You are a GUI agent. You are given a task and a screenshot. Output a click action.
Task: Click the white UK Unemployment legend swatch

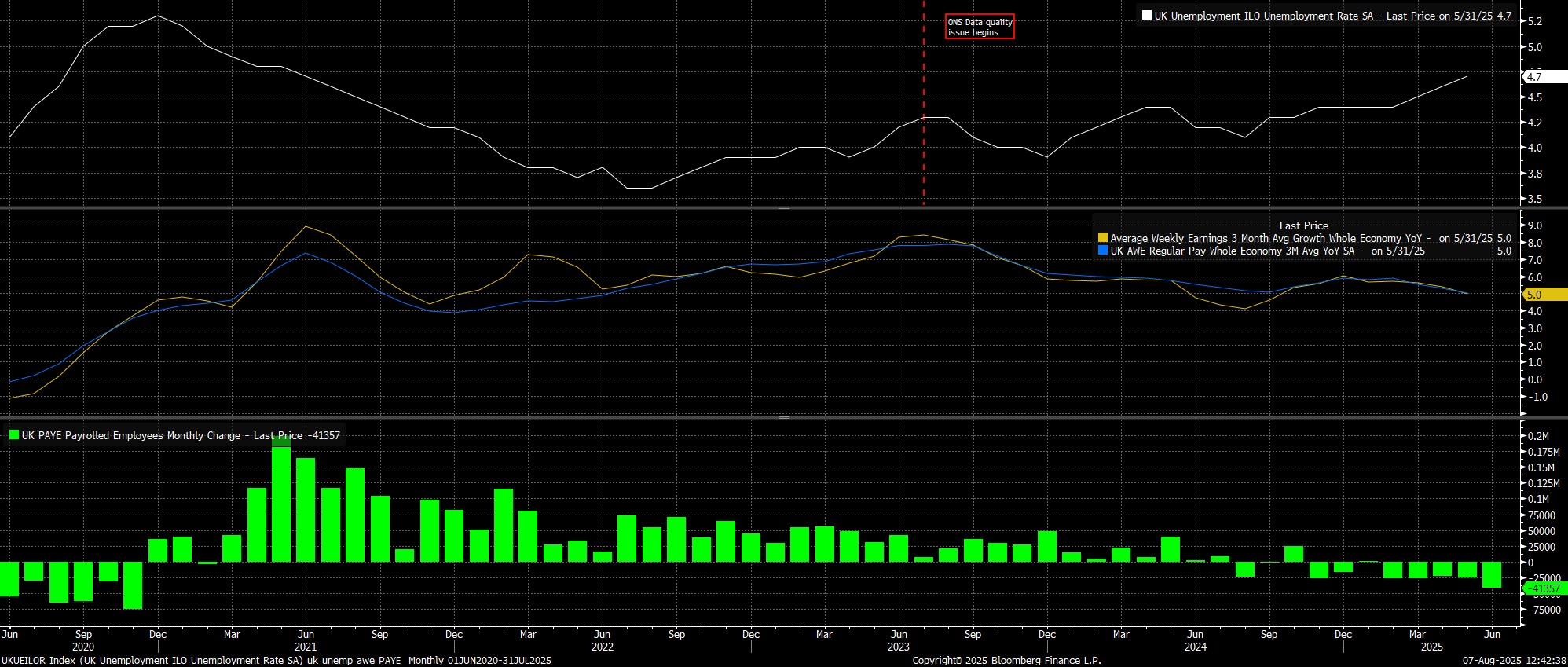[x=1147, y=16]
